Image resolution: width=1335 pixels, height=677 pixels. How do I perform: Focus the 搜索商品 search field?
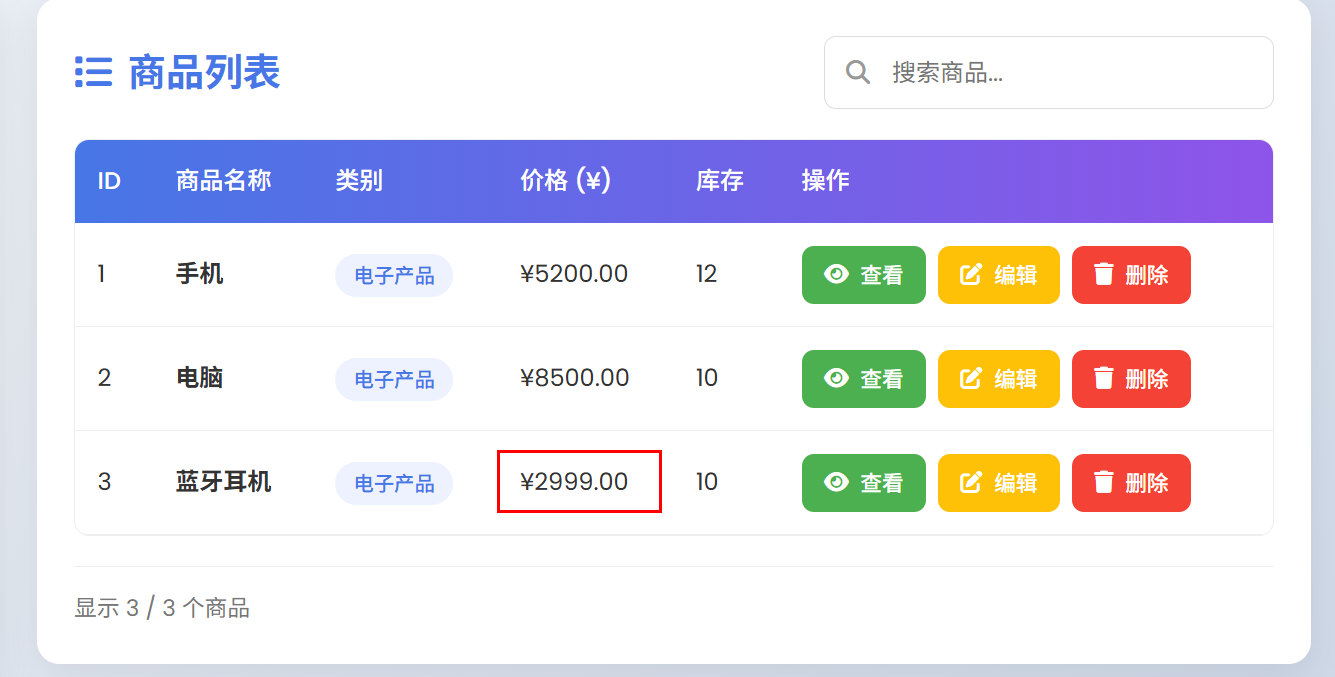tap(1048, 72)
